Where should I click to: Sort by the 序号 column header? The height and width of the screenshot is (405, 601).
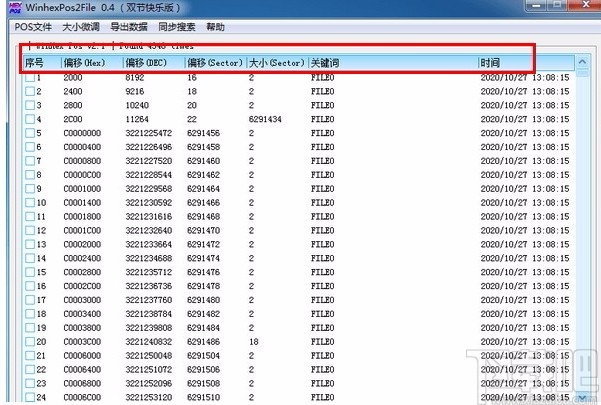(x=42, y=63)
